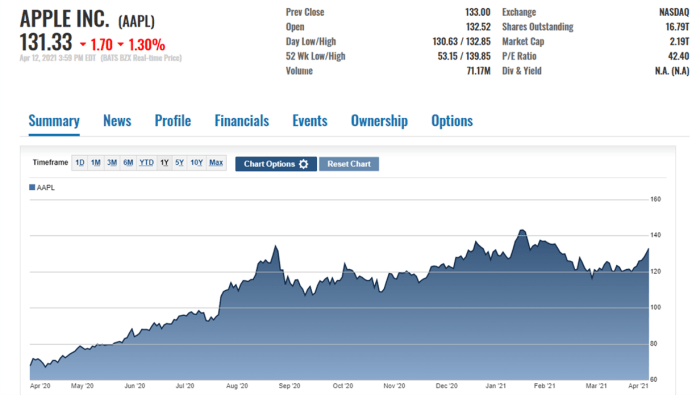
Task: Set chart timeframe to 1D
Action: 80,163
